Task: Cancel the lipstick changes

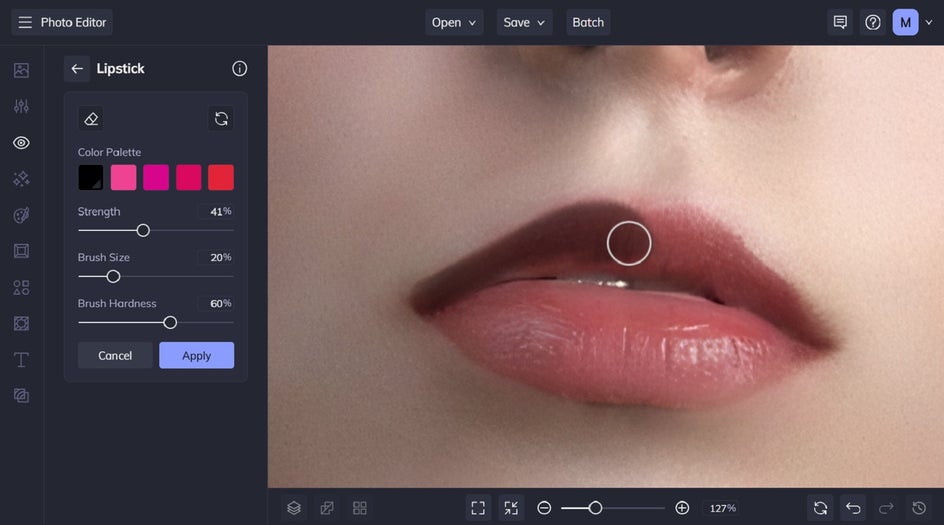Action: [115, 356]
